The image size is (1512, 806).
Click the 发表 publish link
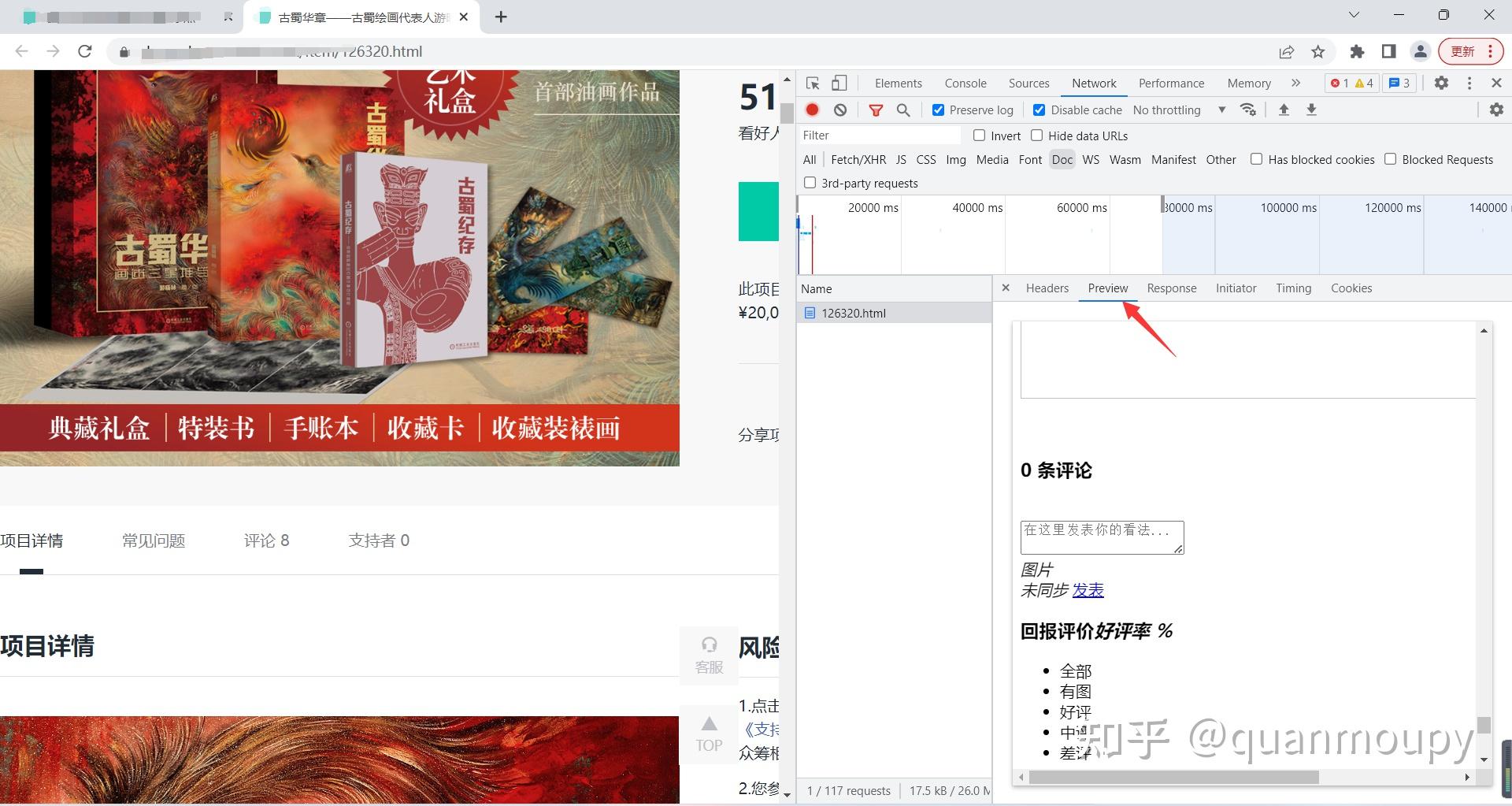1088,590
